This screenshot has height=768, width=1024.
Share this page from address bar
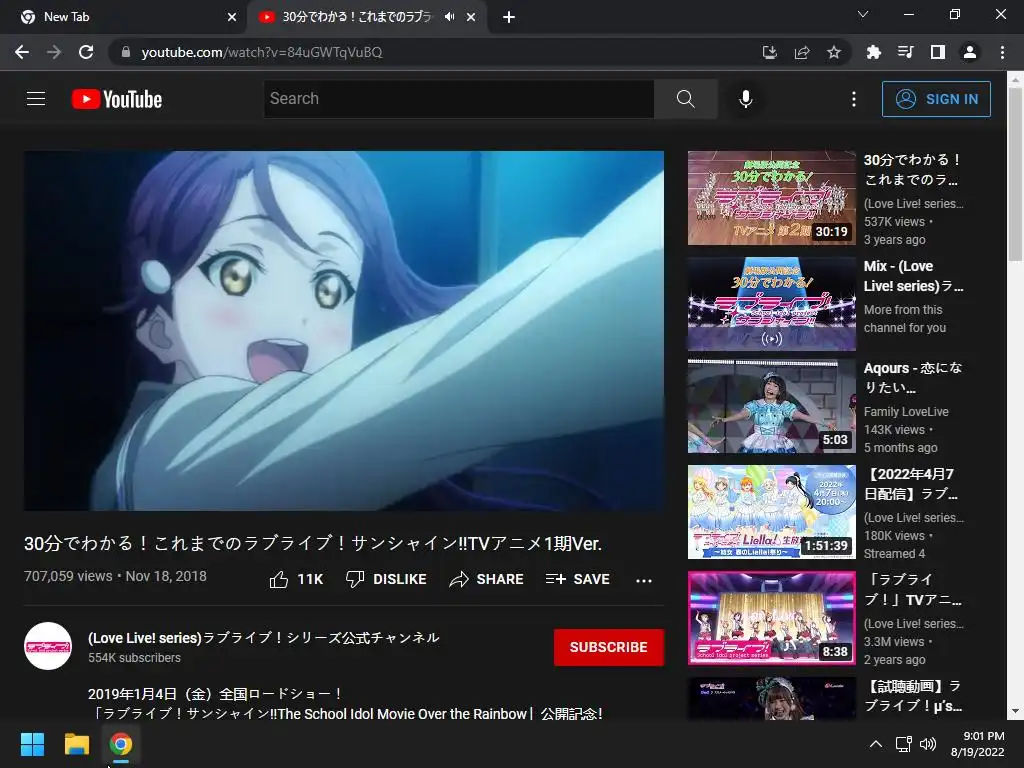point(802,52)
